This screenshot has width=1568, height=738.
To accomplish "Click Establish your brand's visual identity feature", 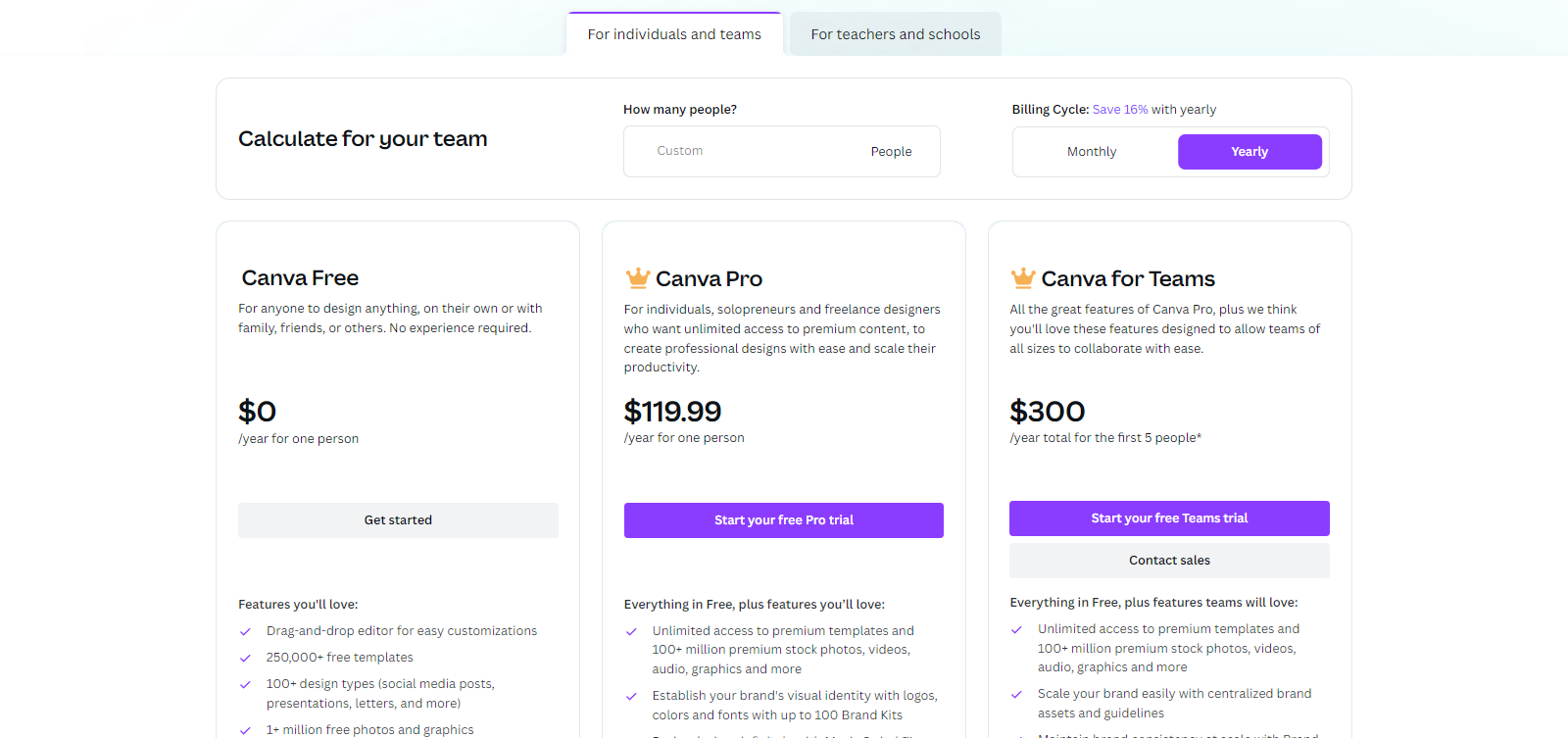I will click(795, 706).
